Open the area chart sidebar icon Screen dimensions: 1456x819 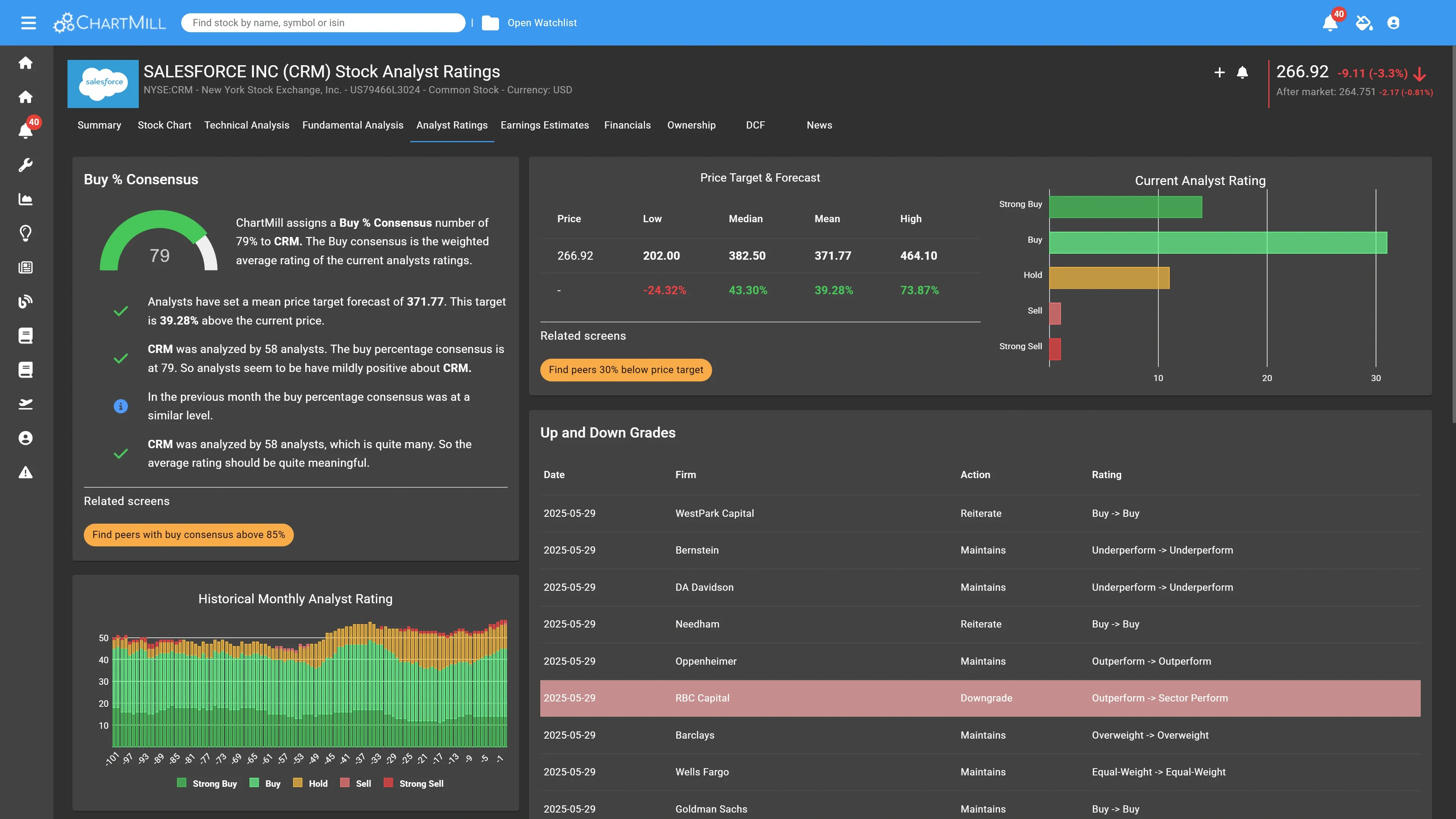(25, 199)
